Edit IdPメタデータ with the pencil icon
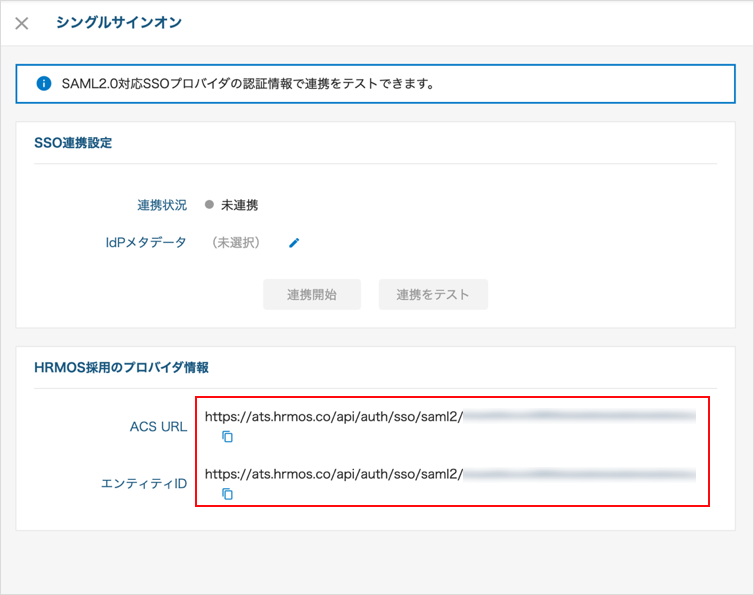 click(x=294, y=243)
